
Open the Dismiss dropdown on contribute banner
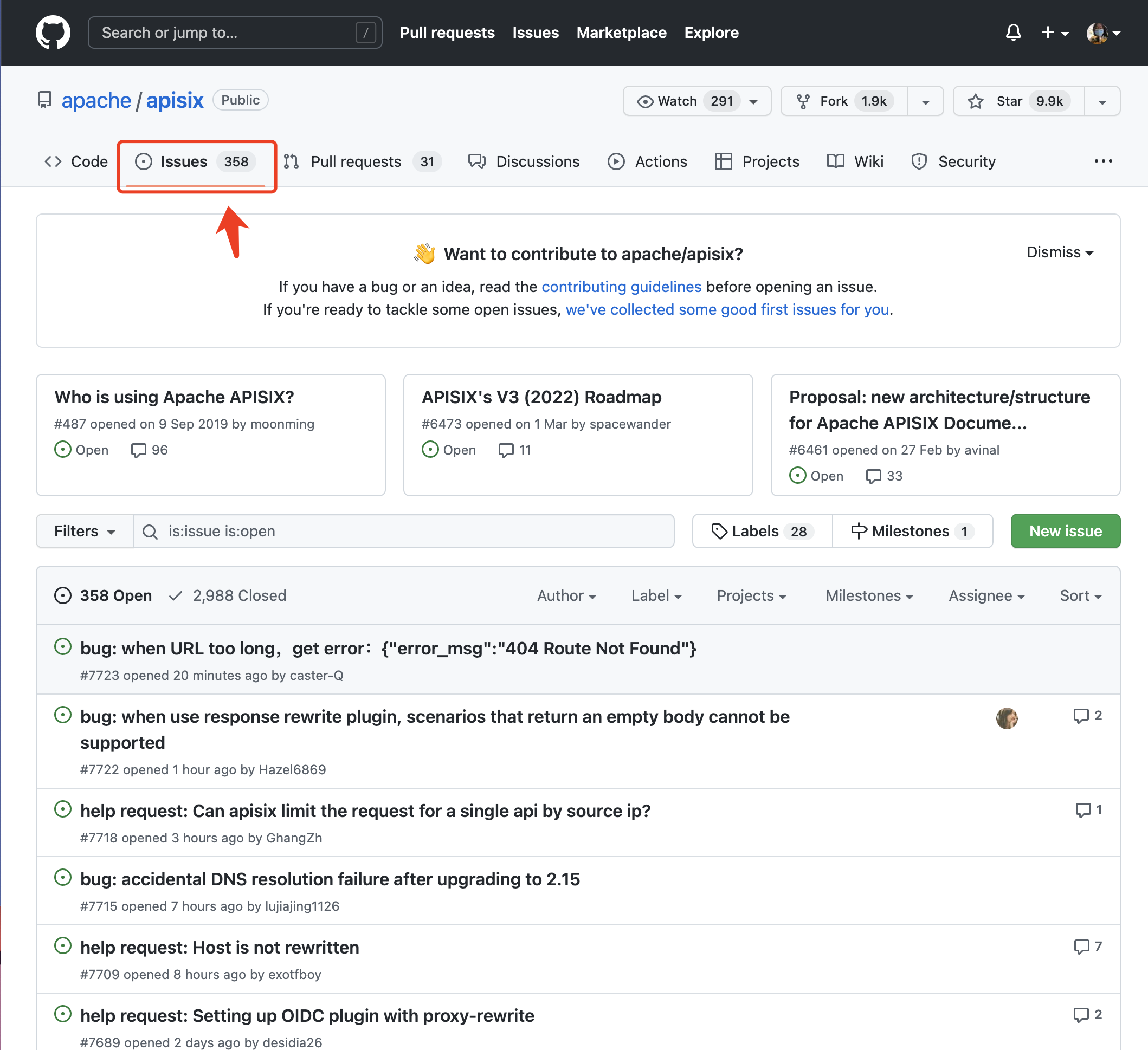coord(1060,252)
